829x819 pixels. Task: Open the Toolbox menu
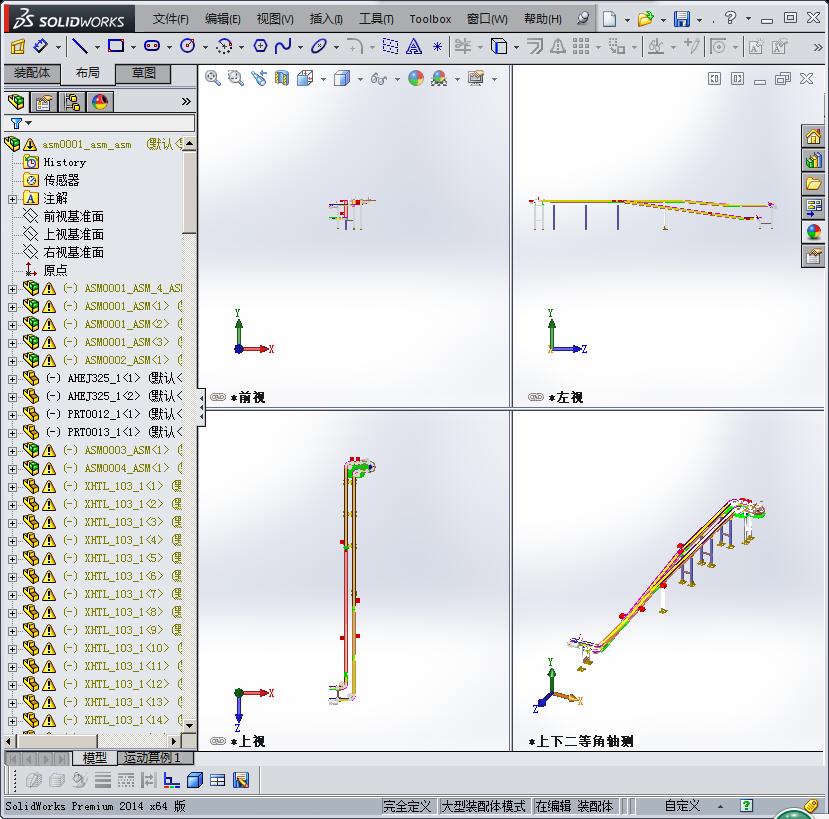tap(430, 19)
